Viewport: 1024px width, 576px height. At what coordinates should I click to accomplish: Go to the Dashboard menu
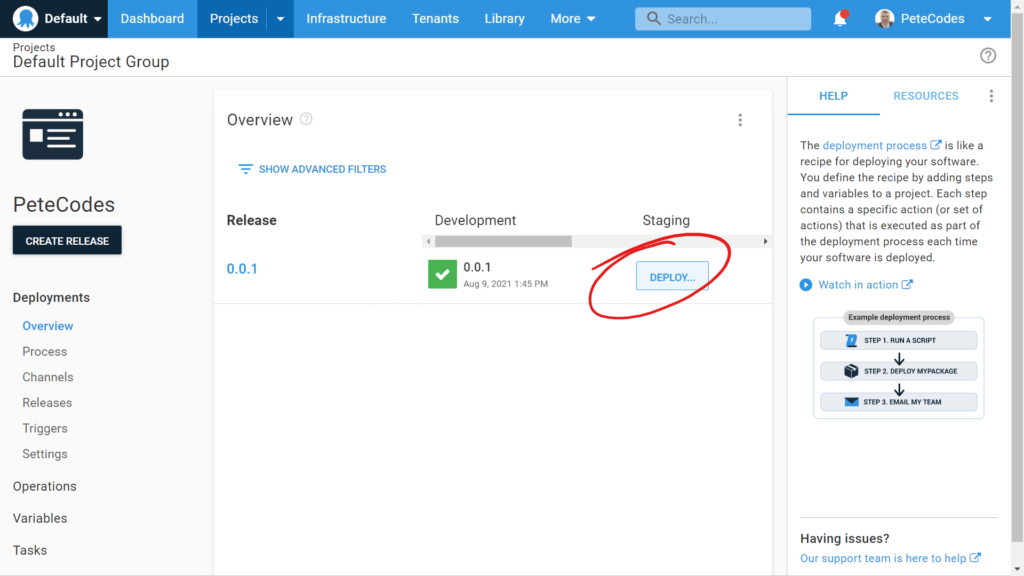tap(152, 19)
